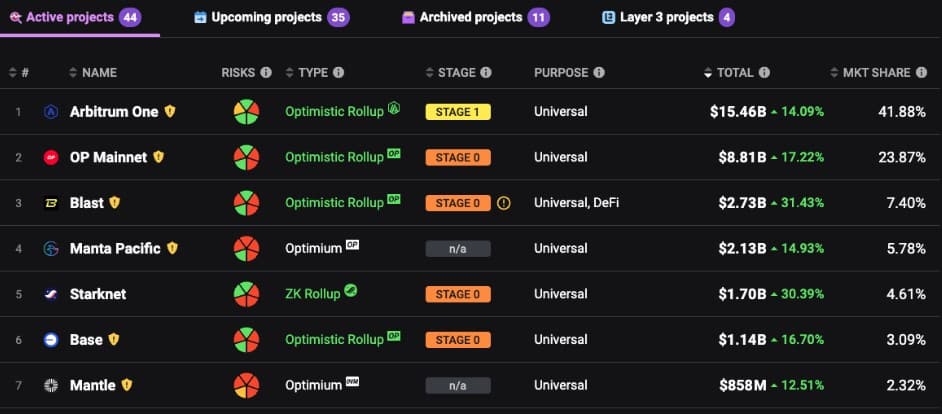Click the info icon beside PURPOSE header
942x414 pixels.
click(x=599, y=73)
